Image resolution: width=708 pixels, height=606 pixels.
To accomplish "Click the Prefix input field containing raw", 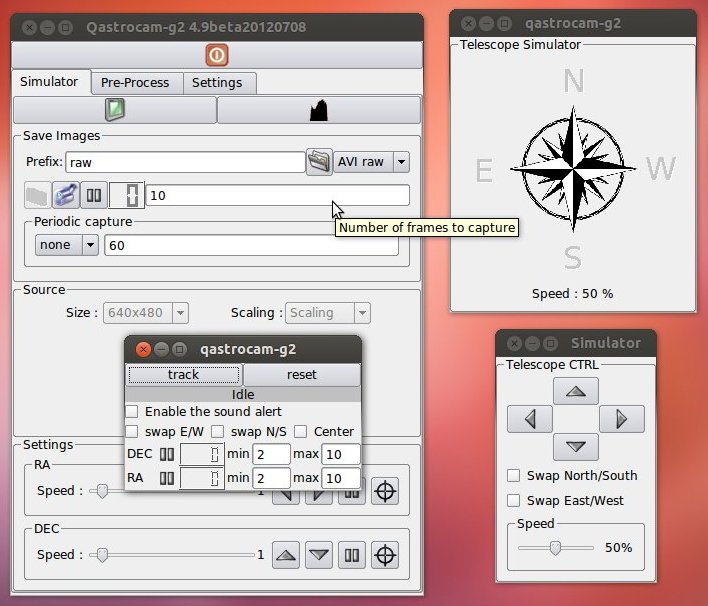I will [186, 162].
